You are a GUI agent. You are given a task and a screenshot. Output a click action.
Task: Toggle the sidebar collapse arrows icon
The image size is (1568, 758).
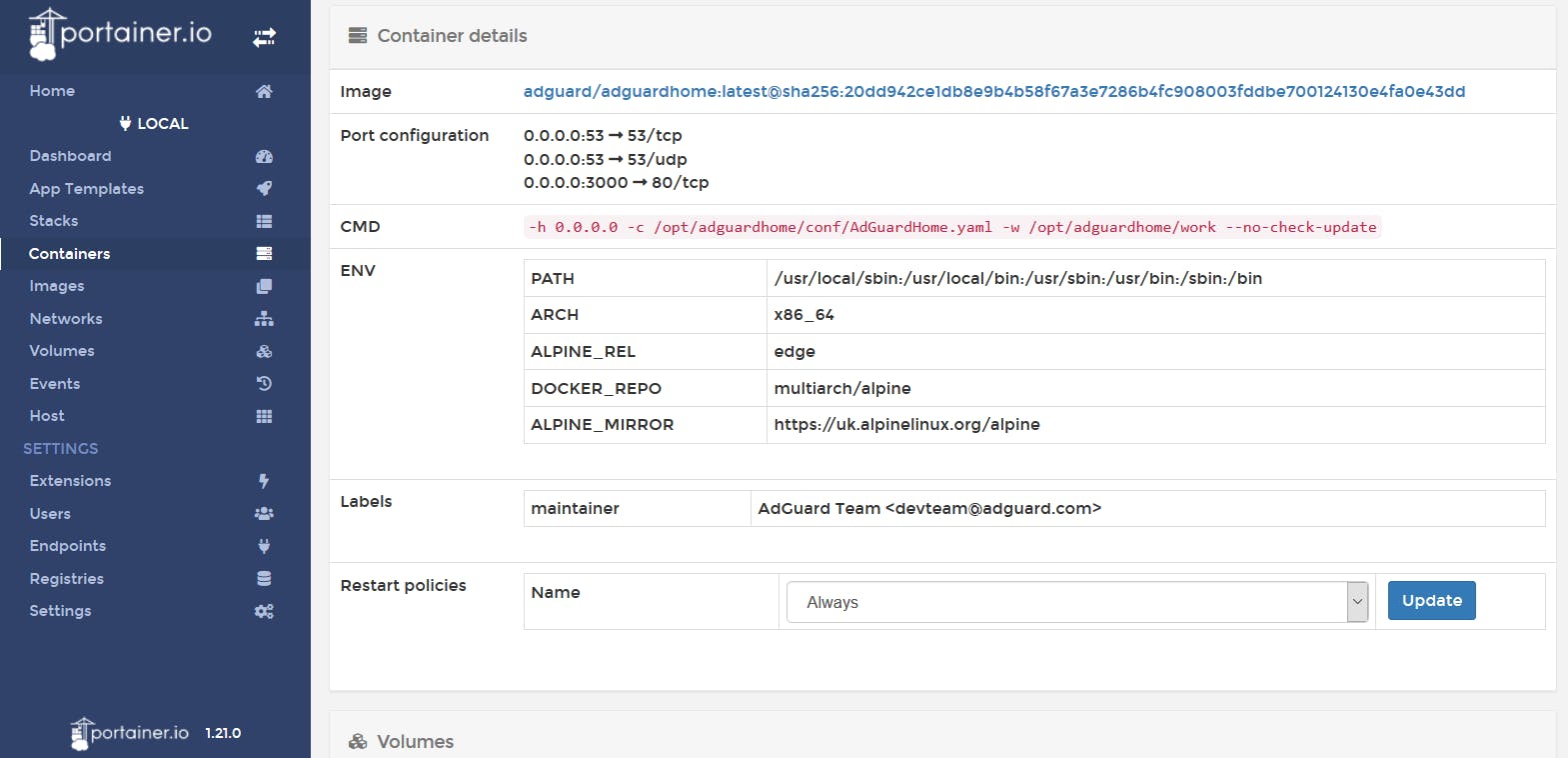[x=264, y=38]
